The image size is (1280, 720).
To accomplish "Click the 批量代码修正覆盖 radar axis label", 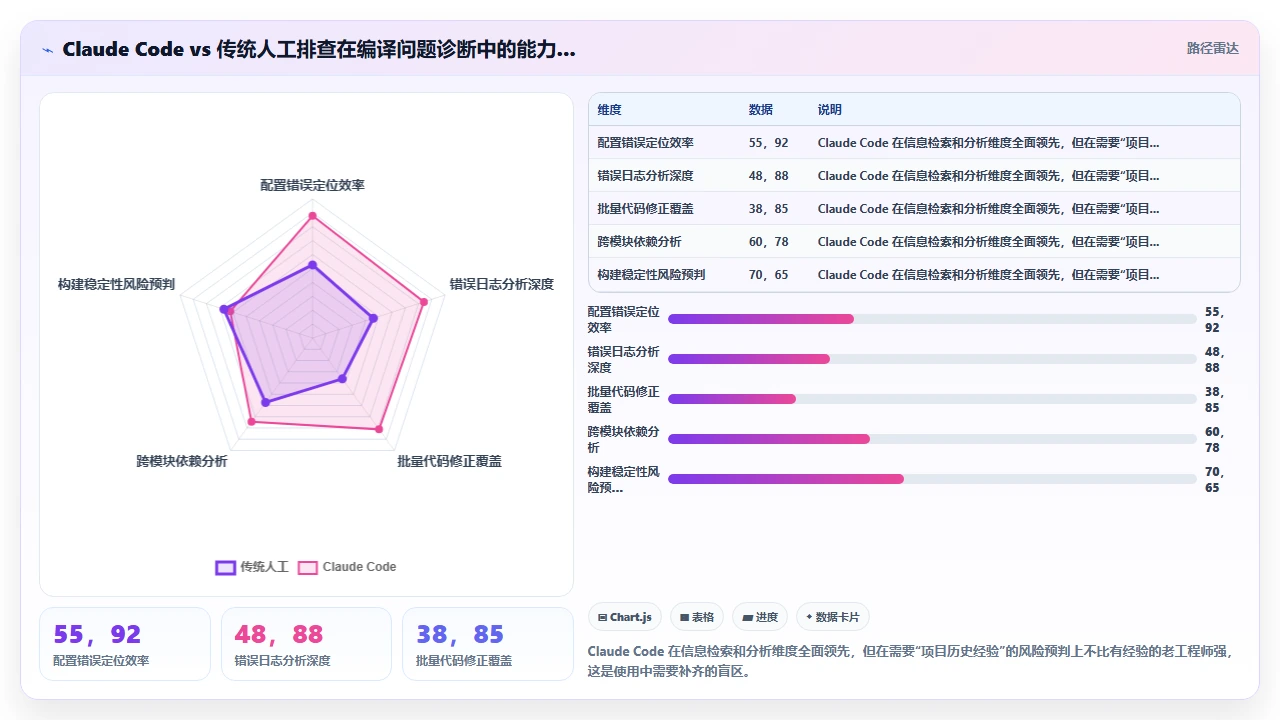I will 449,462.
